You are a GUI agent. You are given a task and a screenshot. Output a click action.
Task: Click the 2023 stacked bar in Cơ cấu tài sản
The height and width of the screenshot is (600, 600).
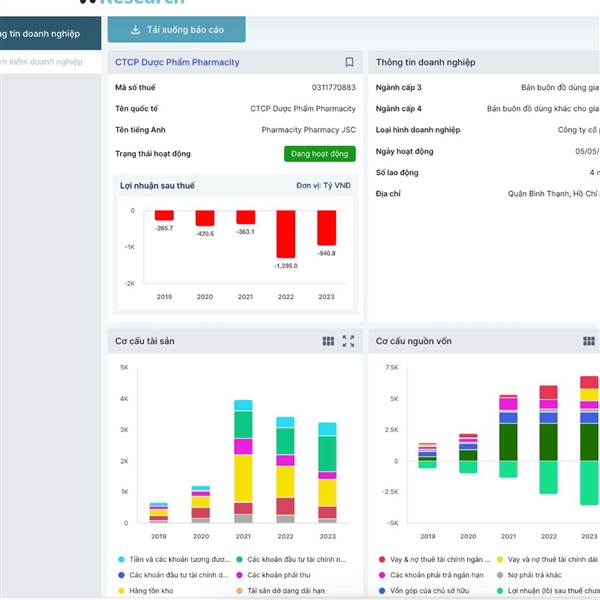[x=328, y=473]
